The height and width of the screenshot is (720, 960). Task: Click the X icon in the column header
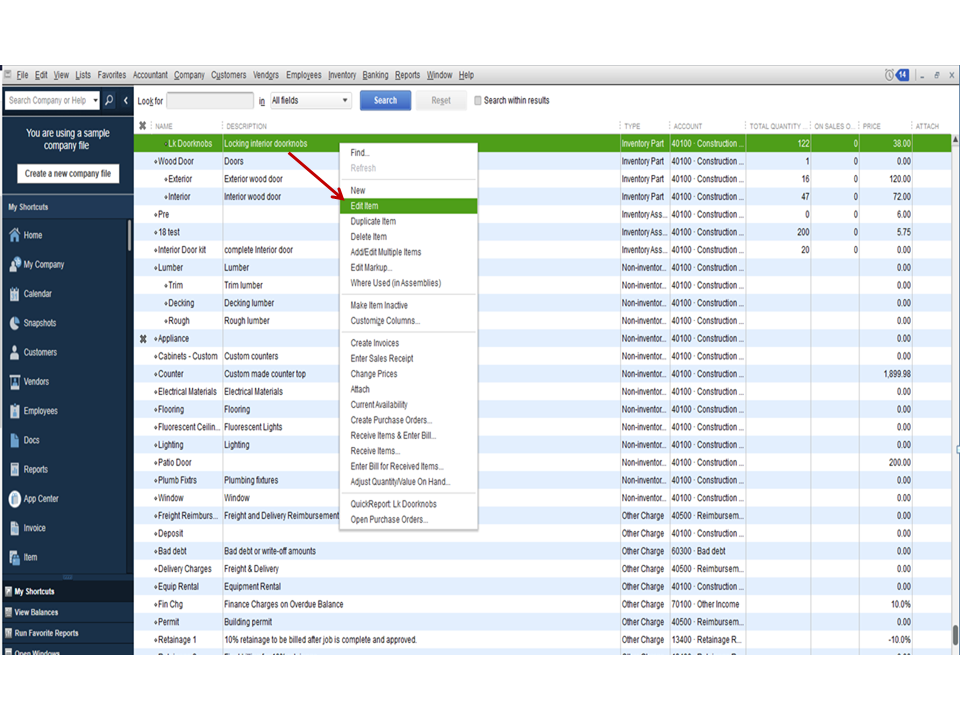coord(143,126)
